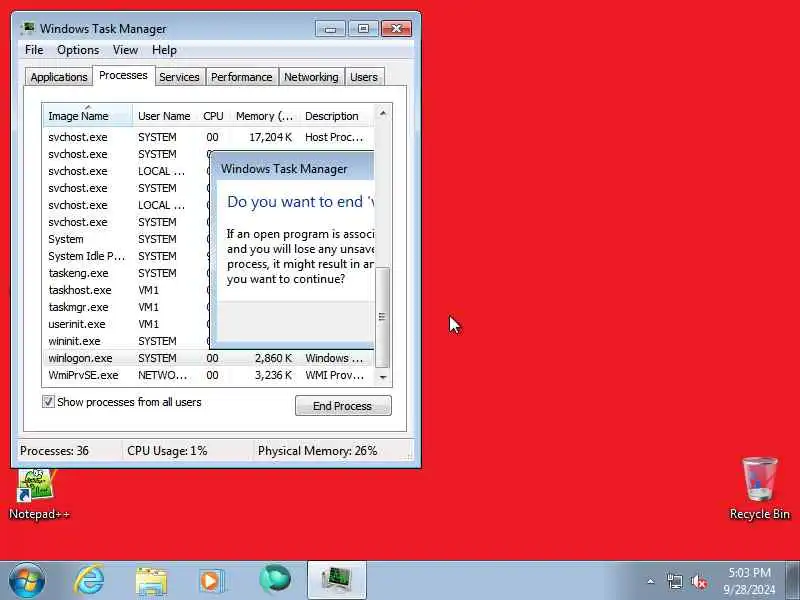Click the muted volume tray icon

point(699,581)
